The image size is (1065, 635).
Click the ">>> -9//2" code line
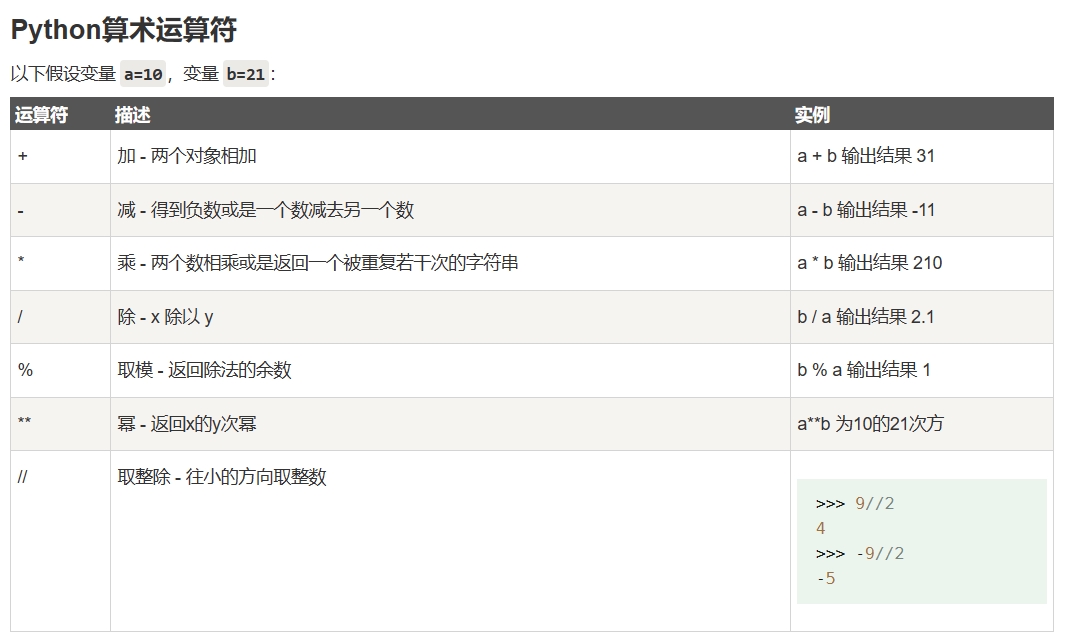pyautogui.click(x=860, y=554)
